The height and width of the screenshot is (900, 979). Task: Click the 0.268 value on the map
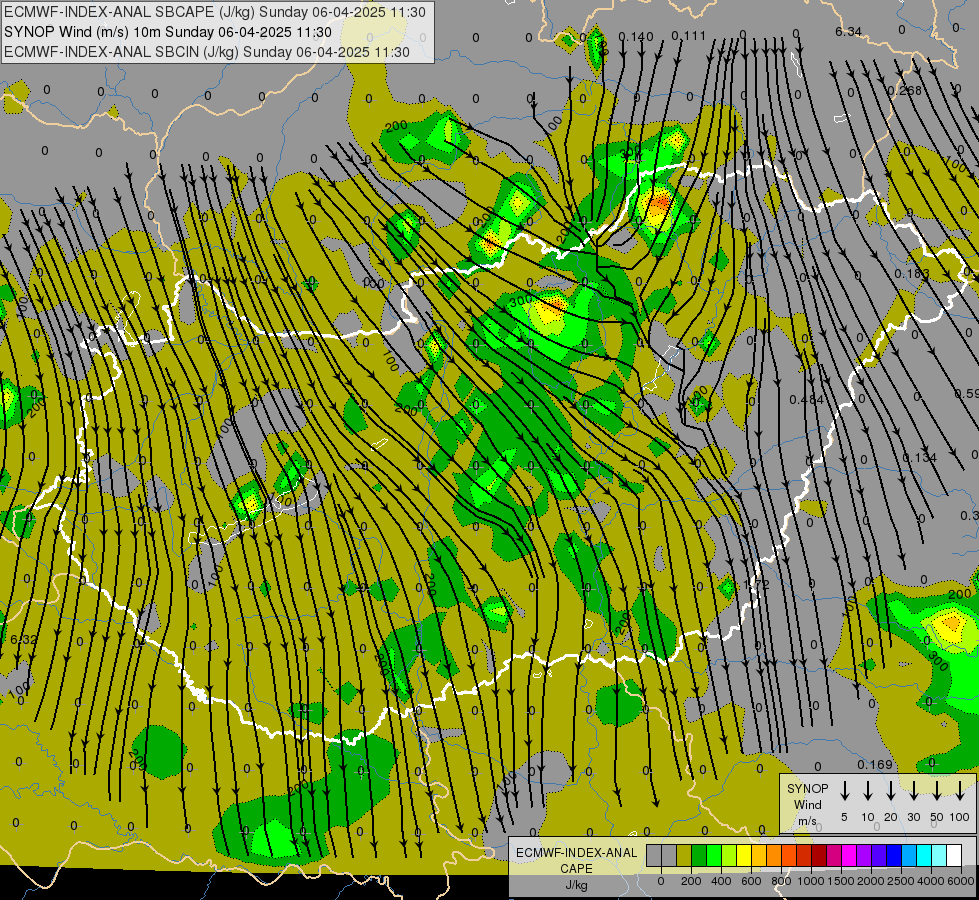pos(905,91)
